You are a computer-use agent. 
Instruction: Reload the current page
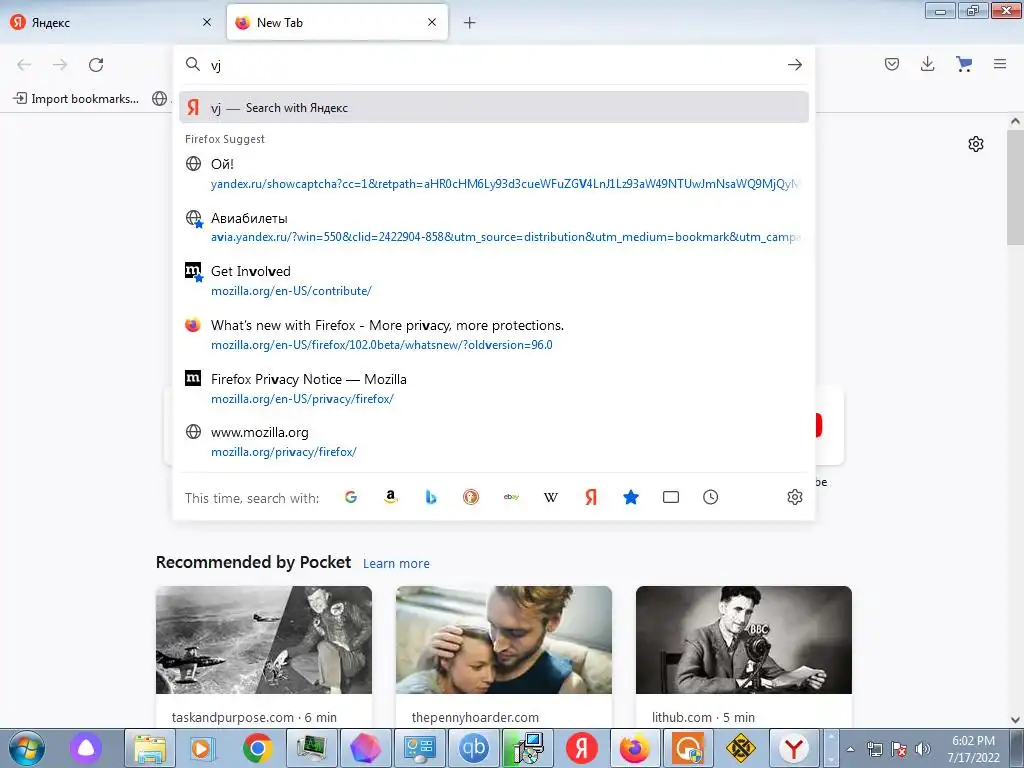[x=96, y=65]
